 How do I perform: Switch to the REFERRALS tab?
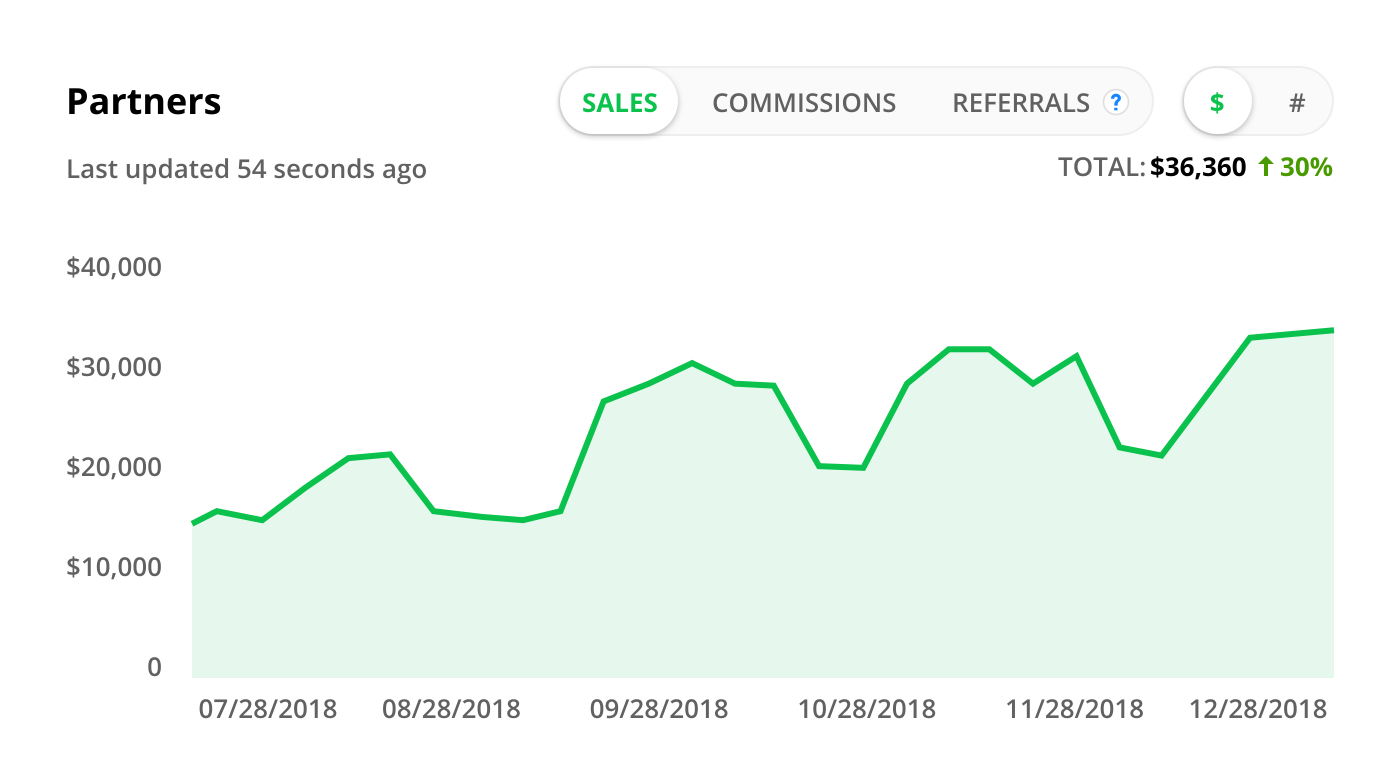1021,101
